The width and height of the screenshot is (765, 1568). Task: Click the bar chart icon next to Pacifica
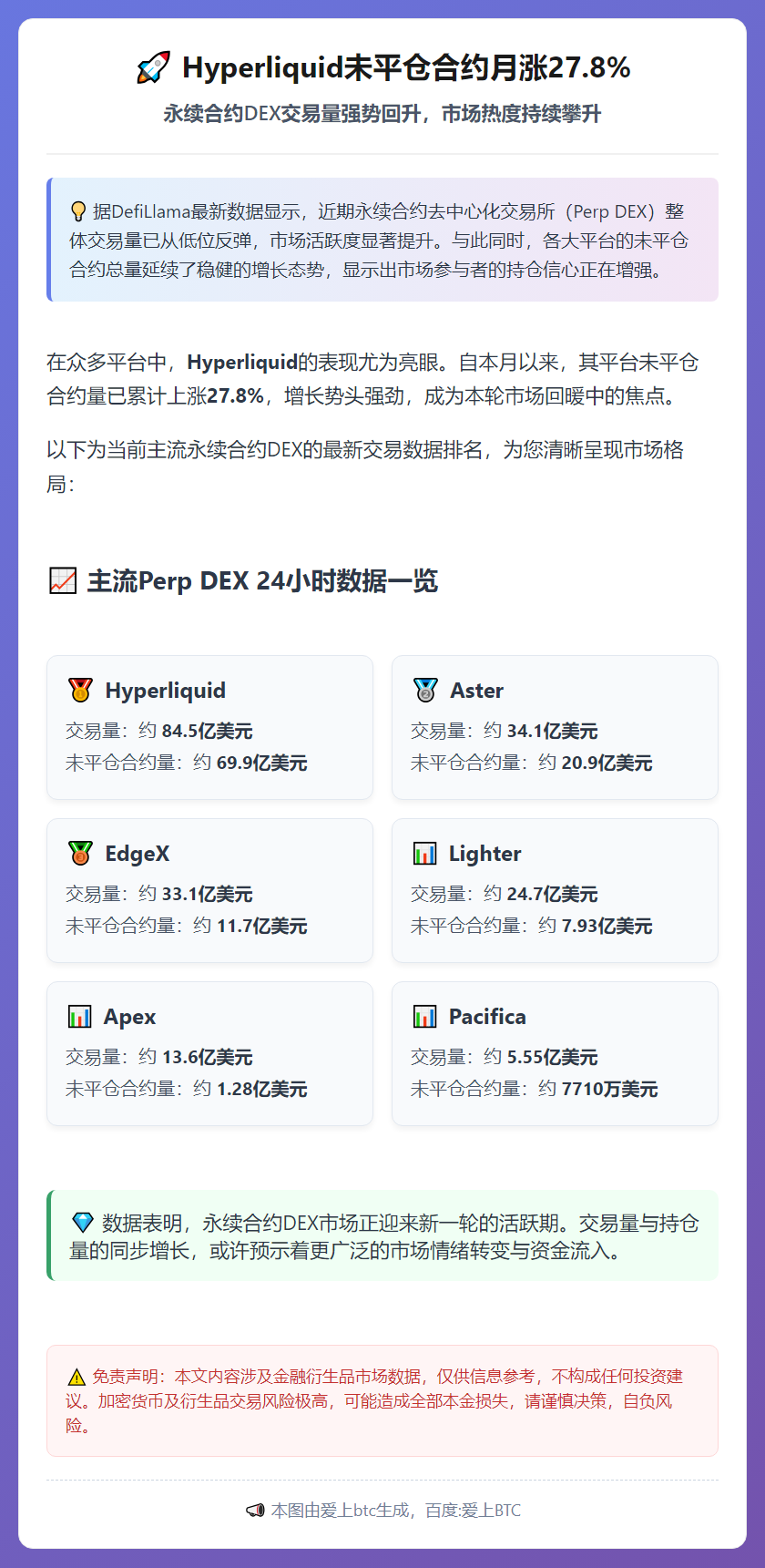(x=425, y=1017)
